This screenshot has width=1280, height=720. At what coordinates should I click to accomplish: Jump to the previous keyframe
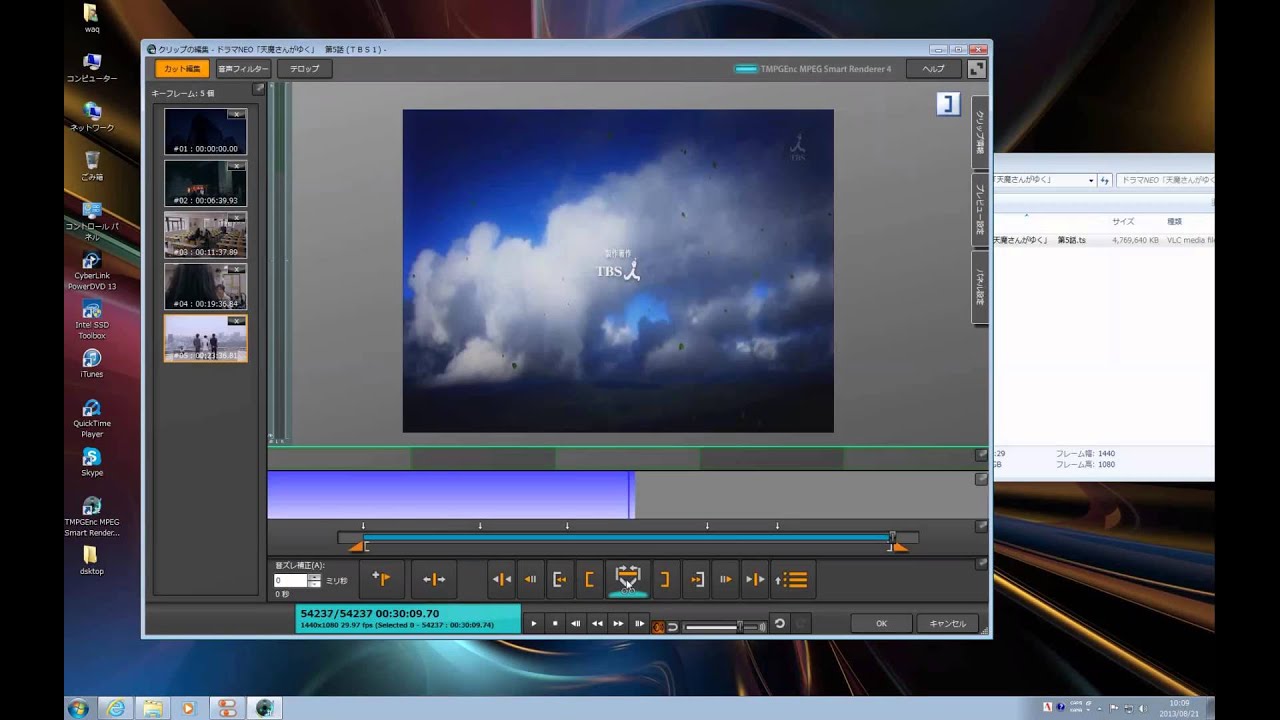click(x=502, y=579)
